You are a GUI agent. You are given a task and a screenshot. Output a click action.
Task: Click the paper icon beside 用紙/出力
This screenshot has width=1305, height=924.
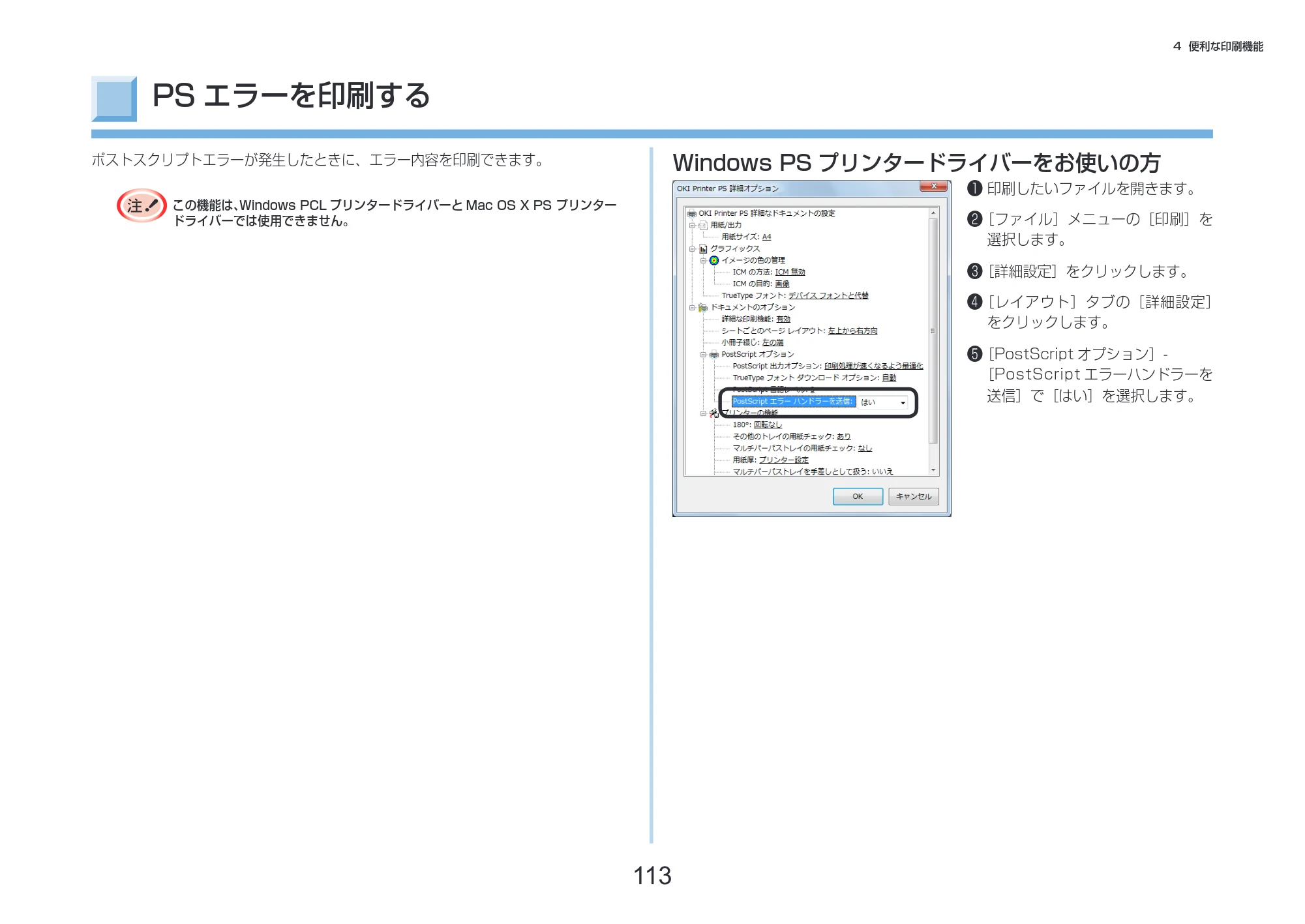[703, 225]
